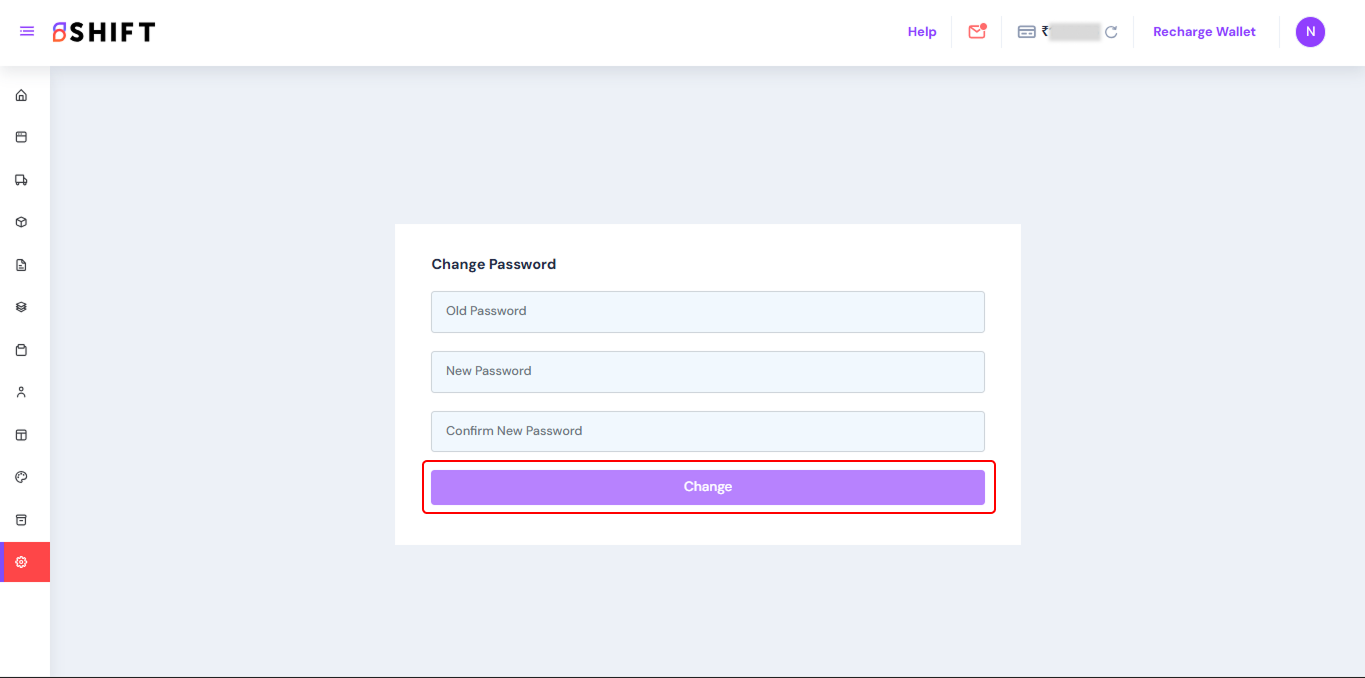Focus the Old Password field
This screenshot has width=1365, height=678.
pyautogui.click(x=707, y=312)
